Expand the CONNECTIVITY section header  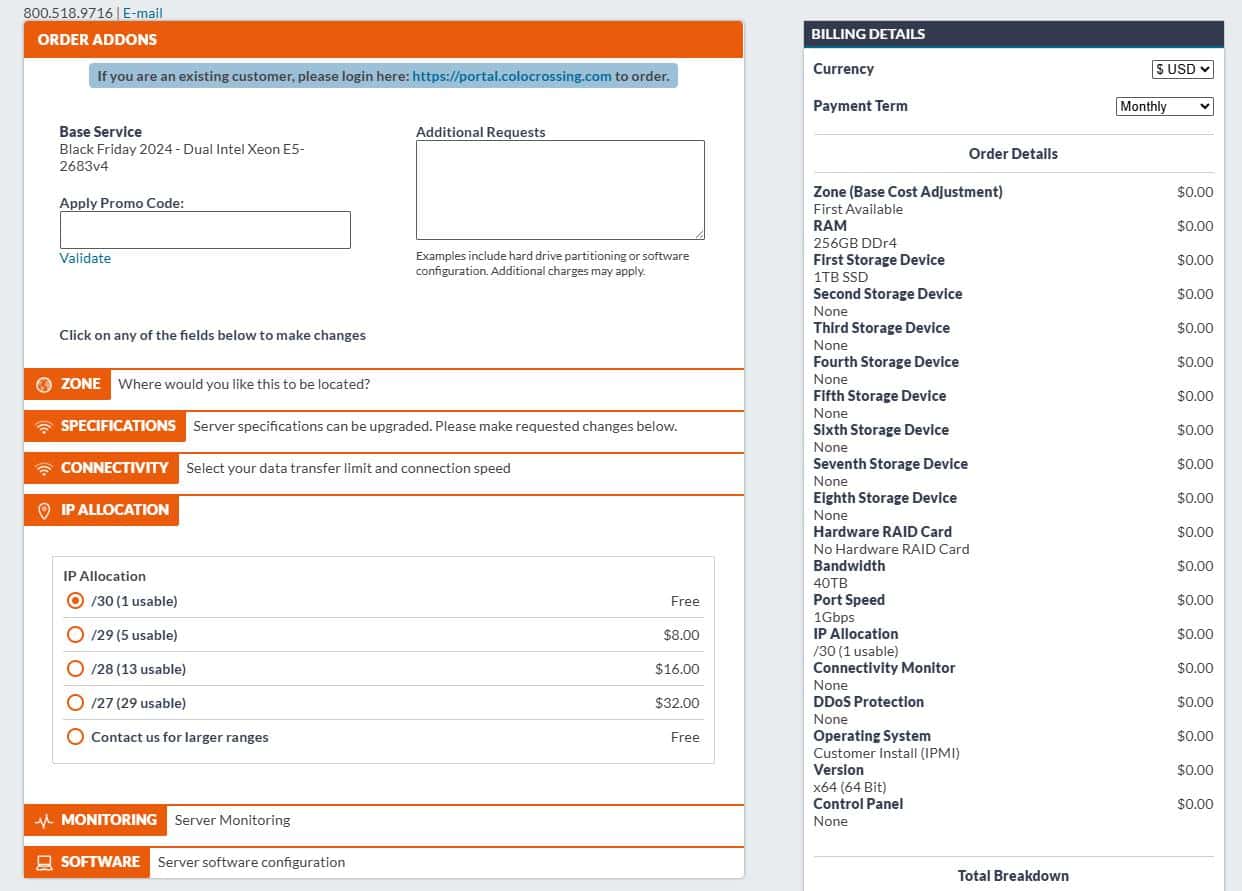tap(114, 468)
